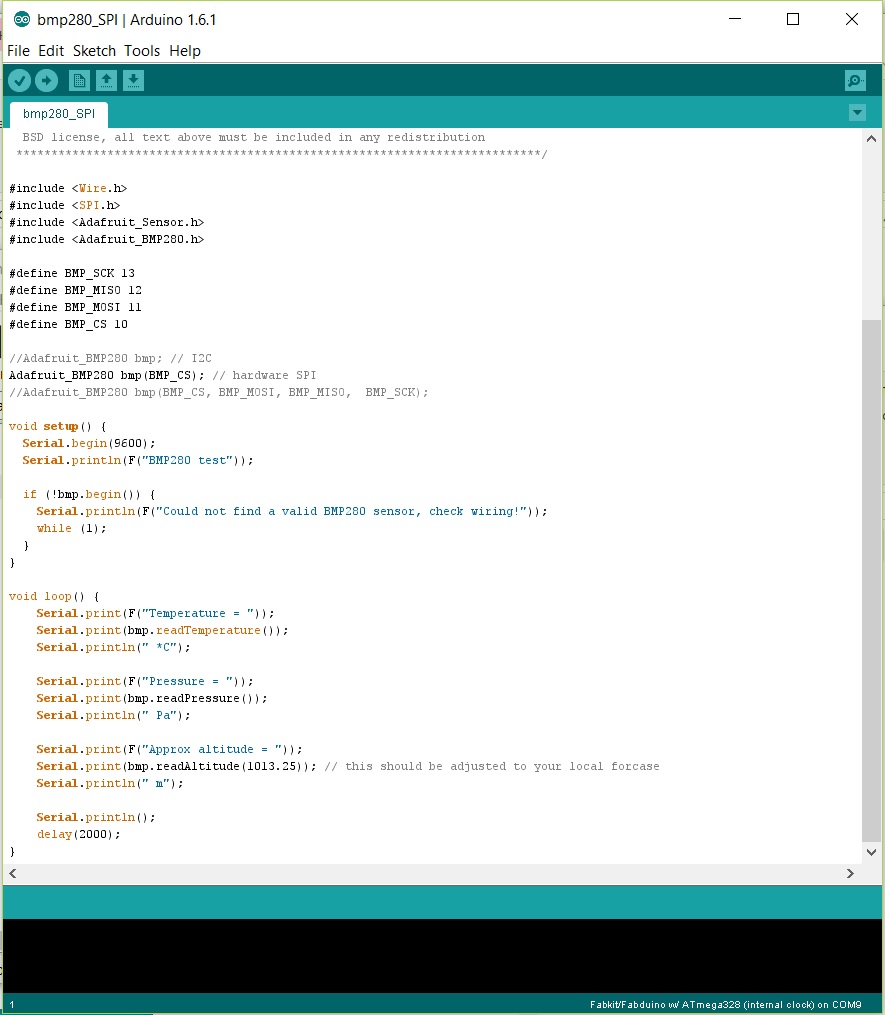Close the Arduino window

852,19
